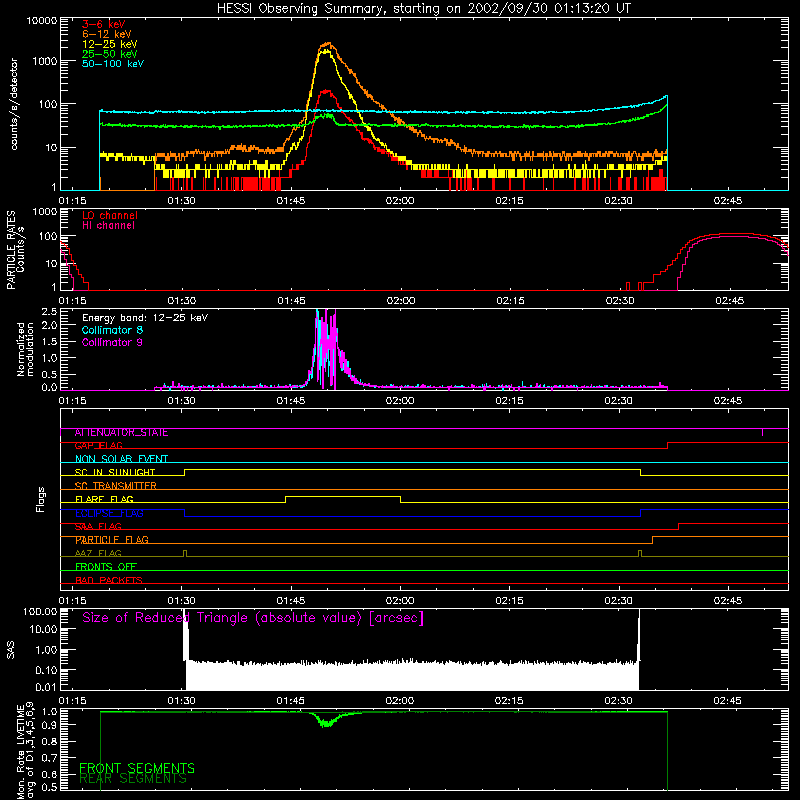Select the green 25-50 keV legend entry

110,54
